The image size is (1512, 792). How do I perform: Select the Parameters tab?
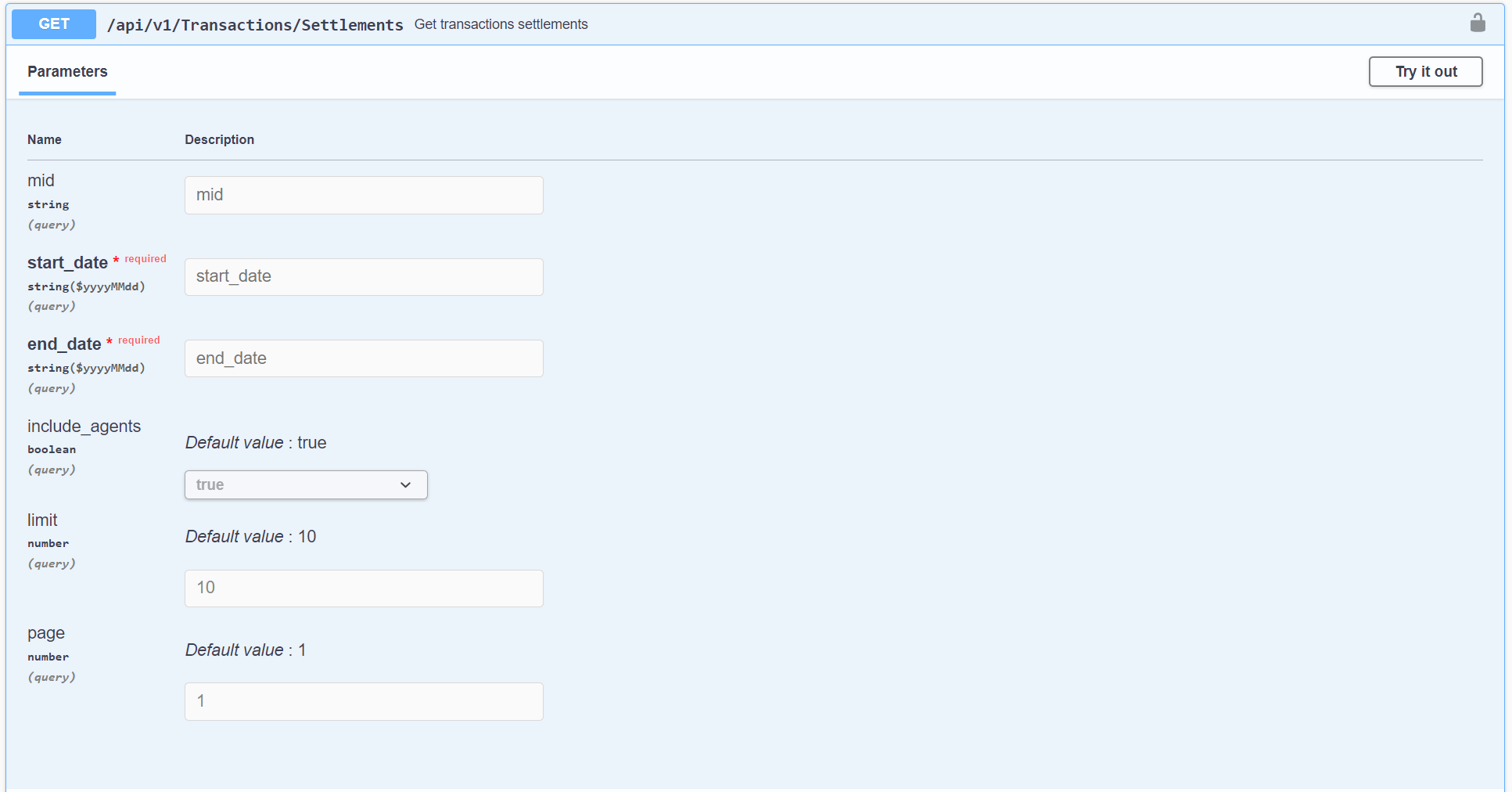coord(67,72)
